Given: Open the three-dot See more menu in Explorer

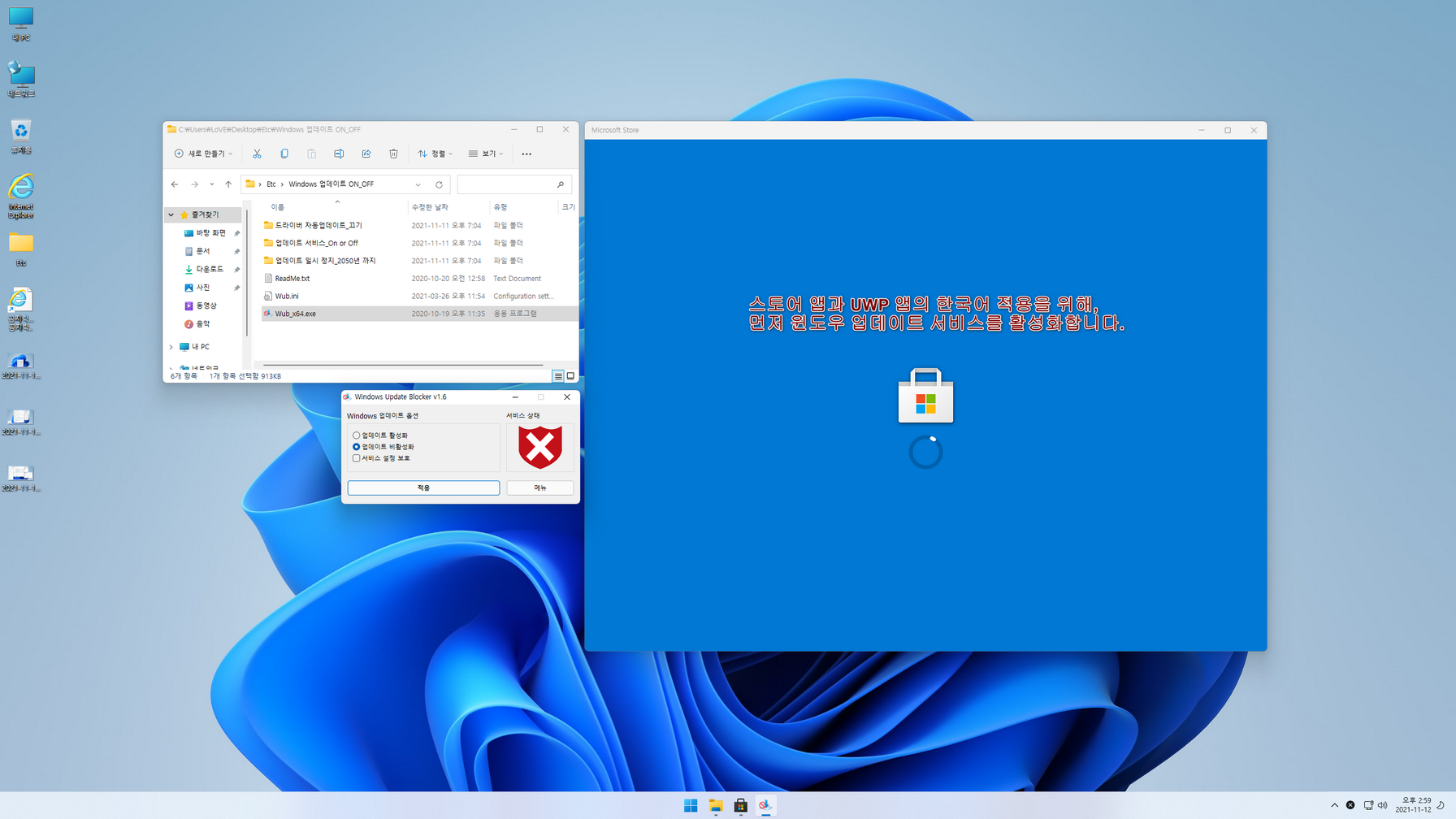Looking at the screenshot, I should (x=526, y=154).
